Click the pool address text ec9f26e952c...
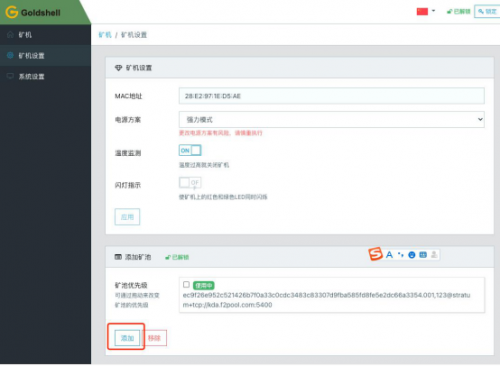Image resolution: width=500 pixels, height=366 pixels. 327,300
